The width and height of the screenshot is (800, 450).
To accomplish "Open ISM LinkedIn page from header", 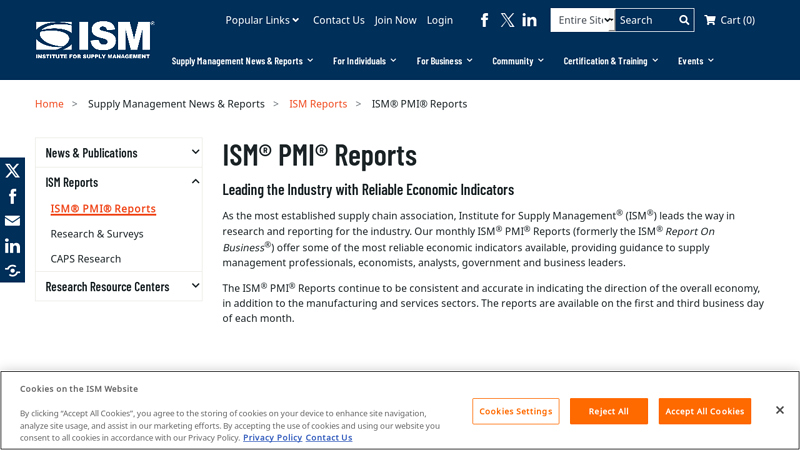I will click(x=529, y=20).
